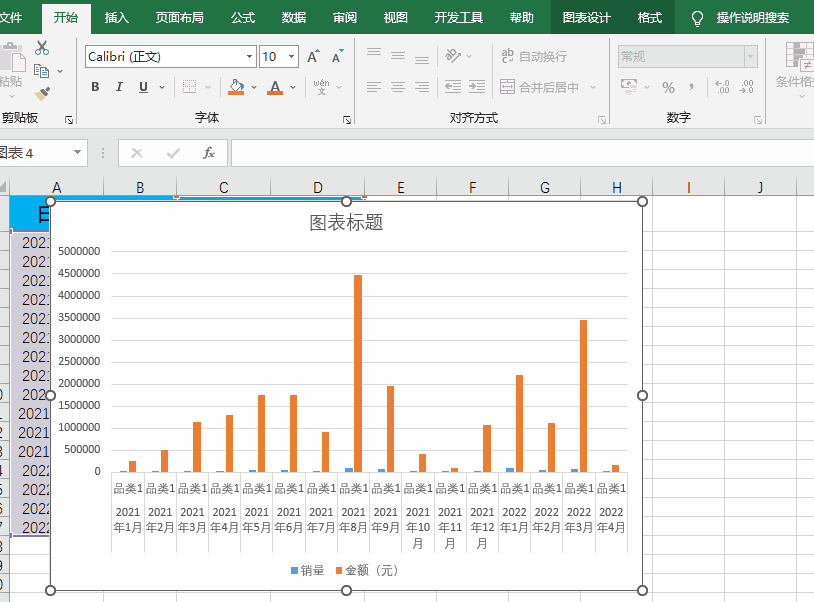The height and width of the screenshot is (602, 814).
Task: Click the 自动换行 wrap text button
Action: pyautogui.click(x=533, y=57)
